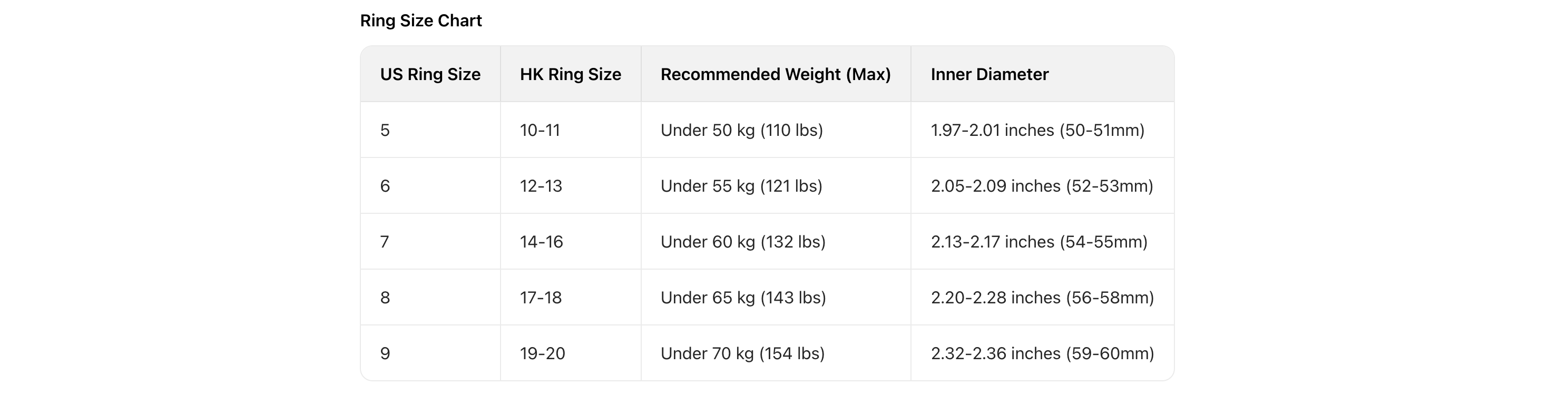
Task: Click the Under 70 kg (154 lbs) cell
Action: click(742, 353)
